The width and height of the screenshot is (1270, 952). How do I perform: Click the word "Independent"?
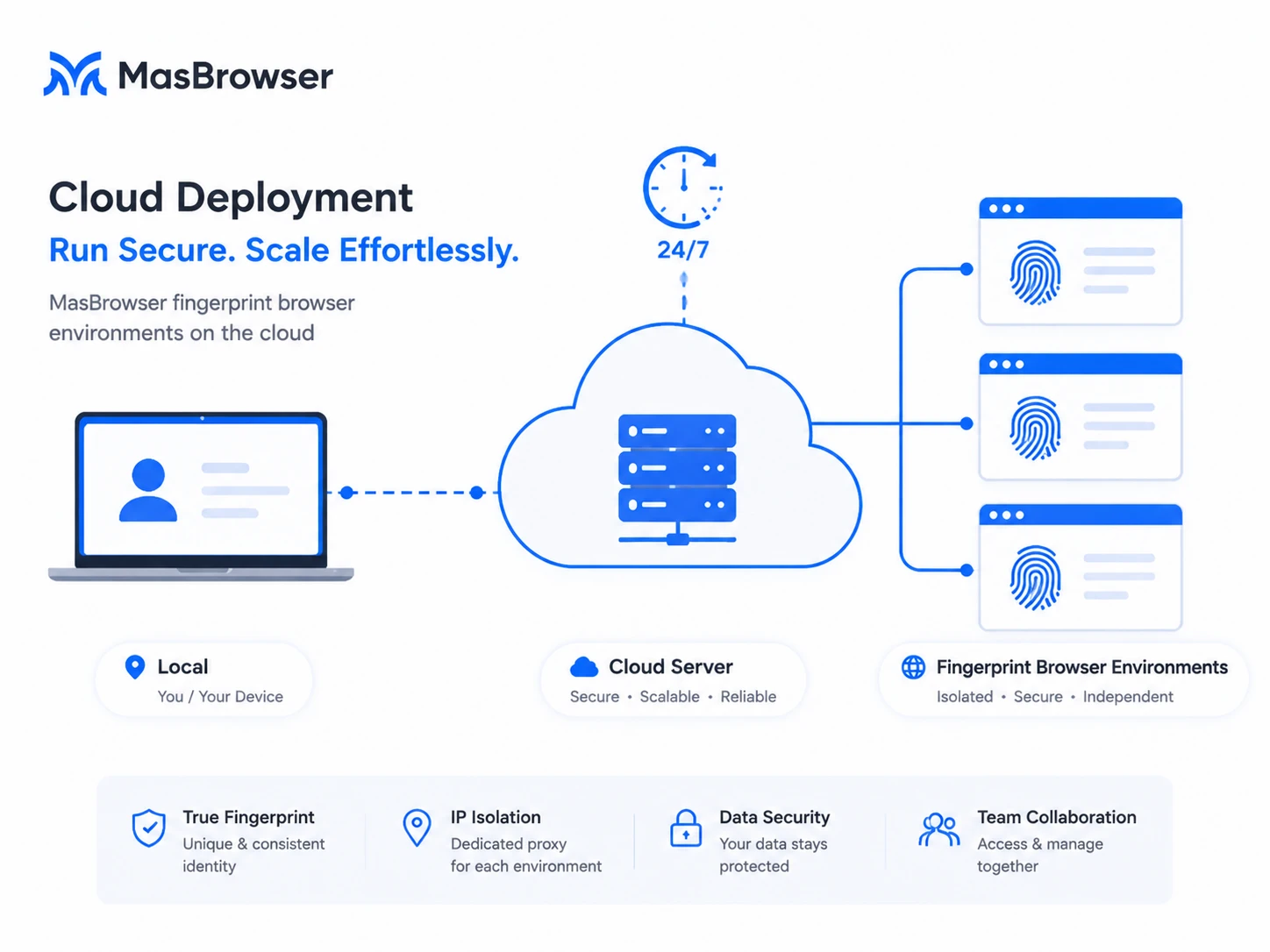point(1128,697)
